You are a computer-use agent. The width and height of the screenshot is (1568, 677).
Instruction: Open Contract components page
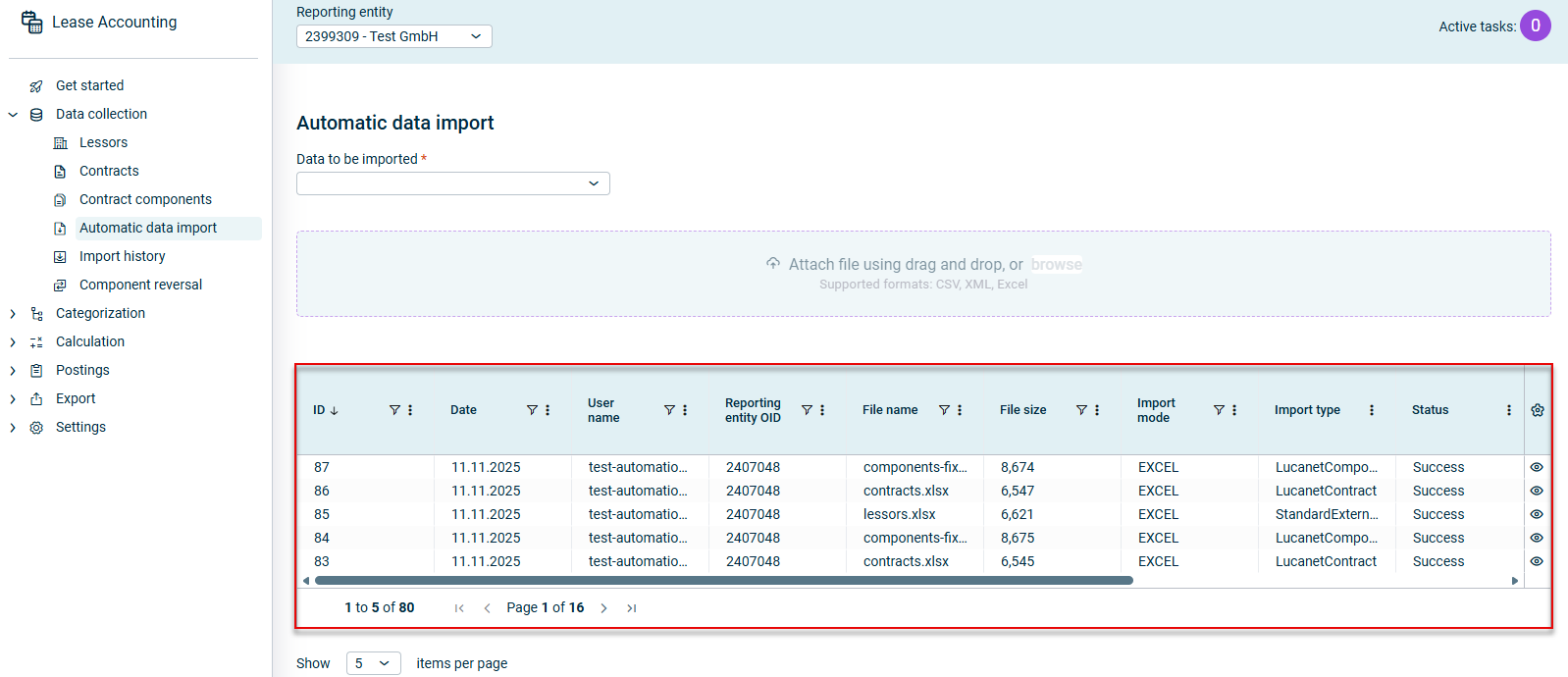click(x=145, y=199)
